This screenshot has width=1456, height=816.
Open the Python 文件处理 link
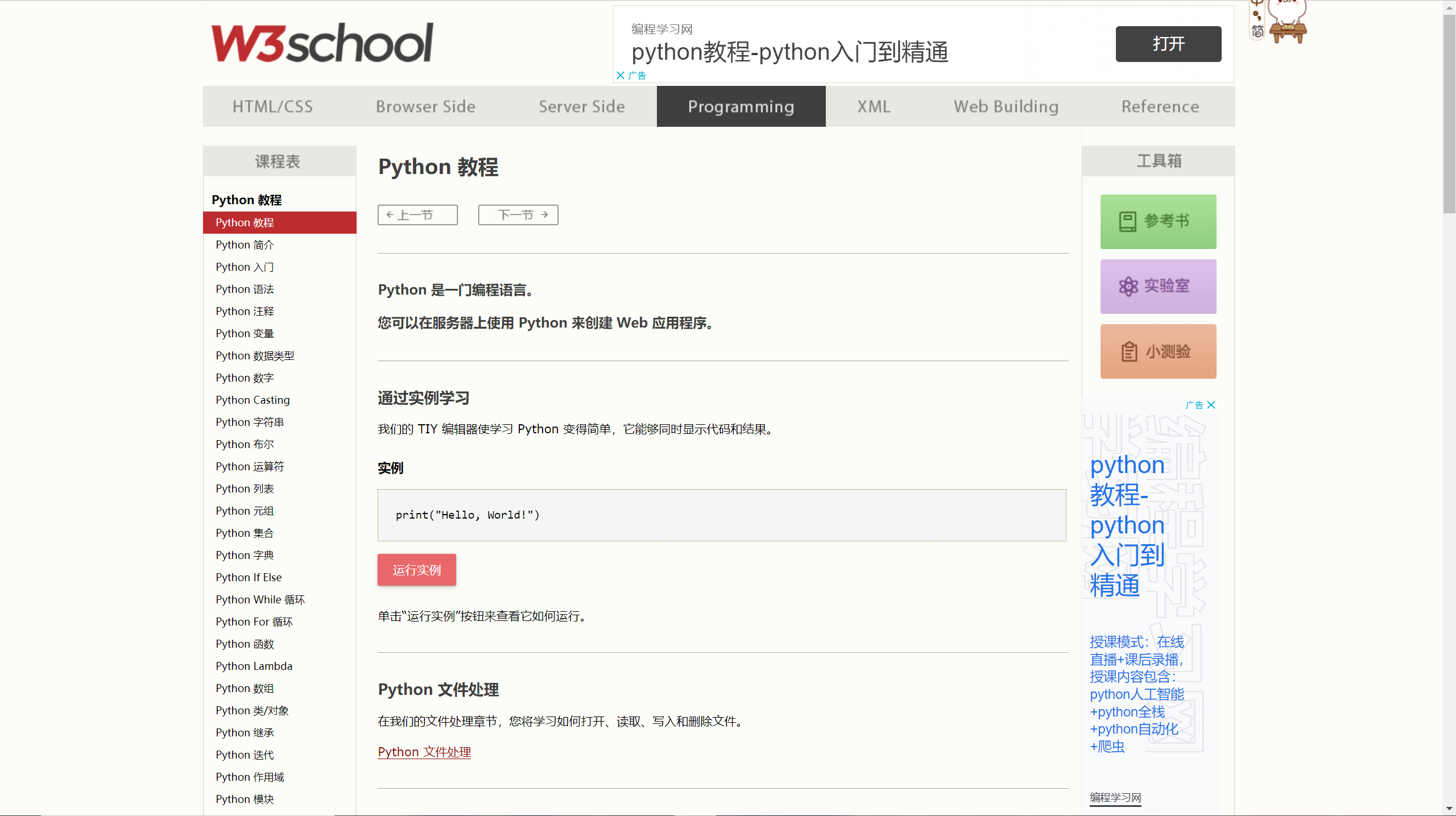pos(424,751)
